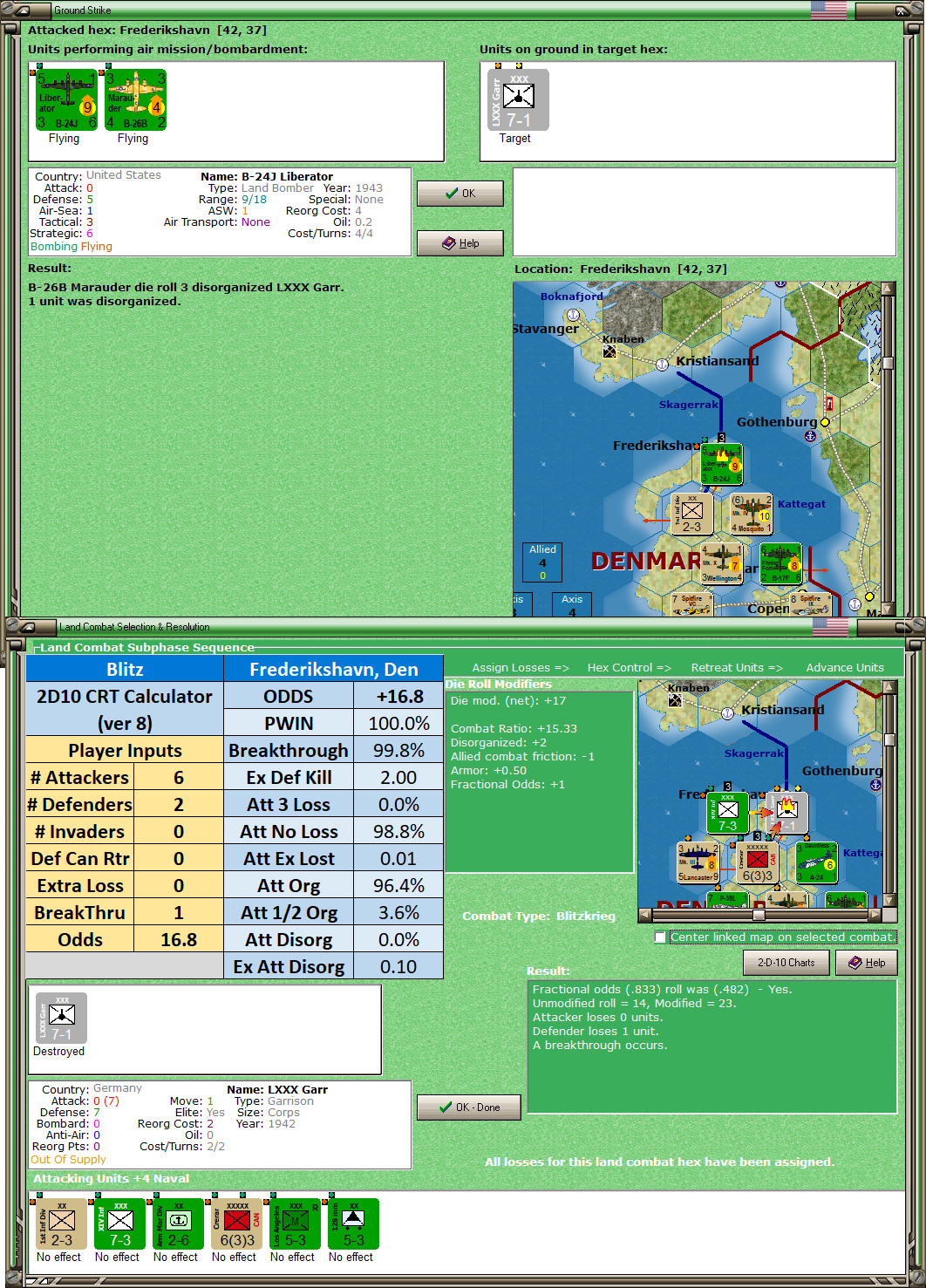Click the US flag on the Ground Strike titlebar
Screen dimensions: 926x1288
(x=827, y=10)
